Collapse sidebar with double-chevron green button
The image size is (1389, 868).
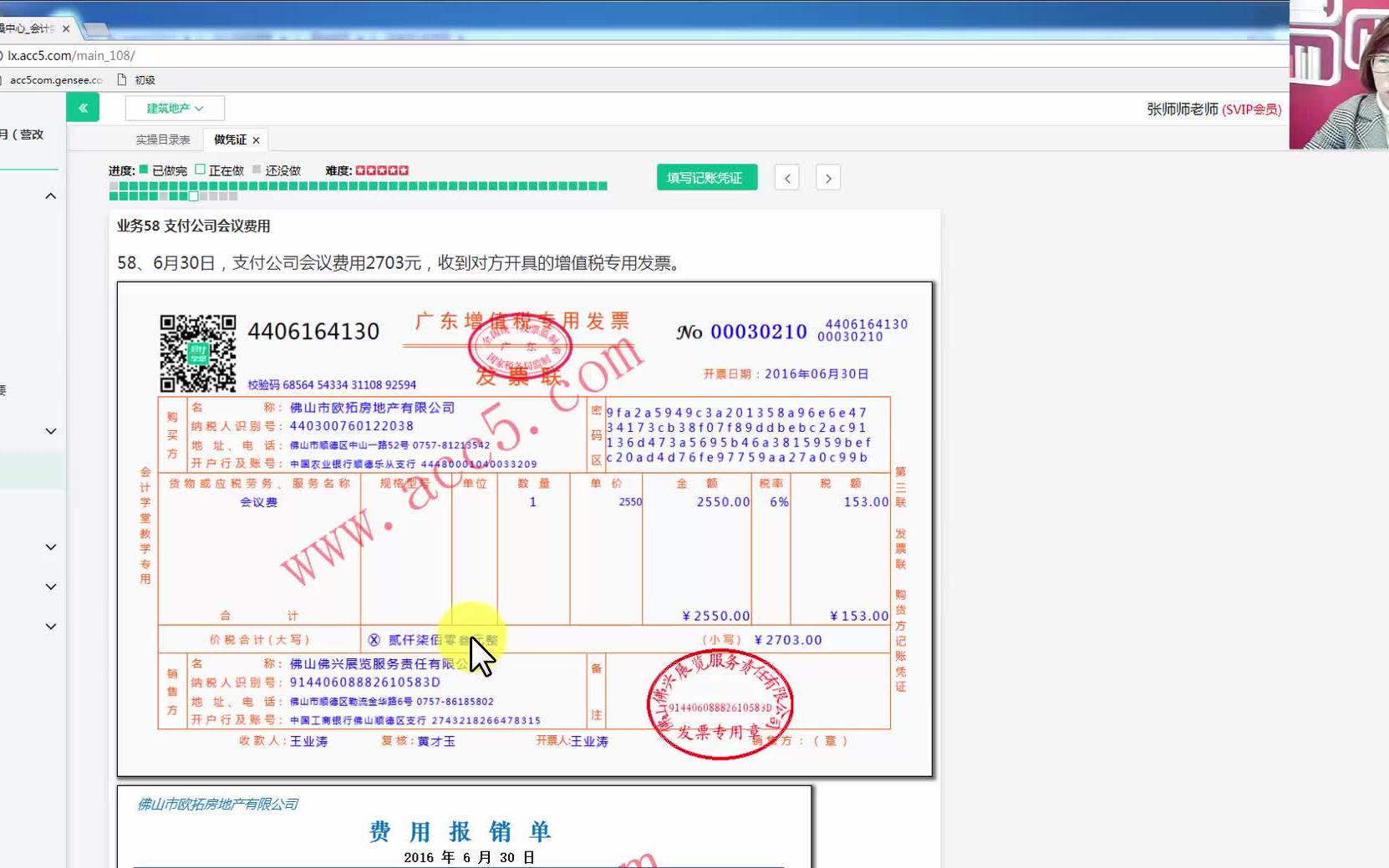pos(83,108)
